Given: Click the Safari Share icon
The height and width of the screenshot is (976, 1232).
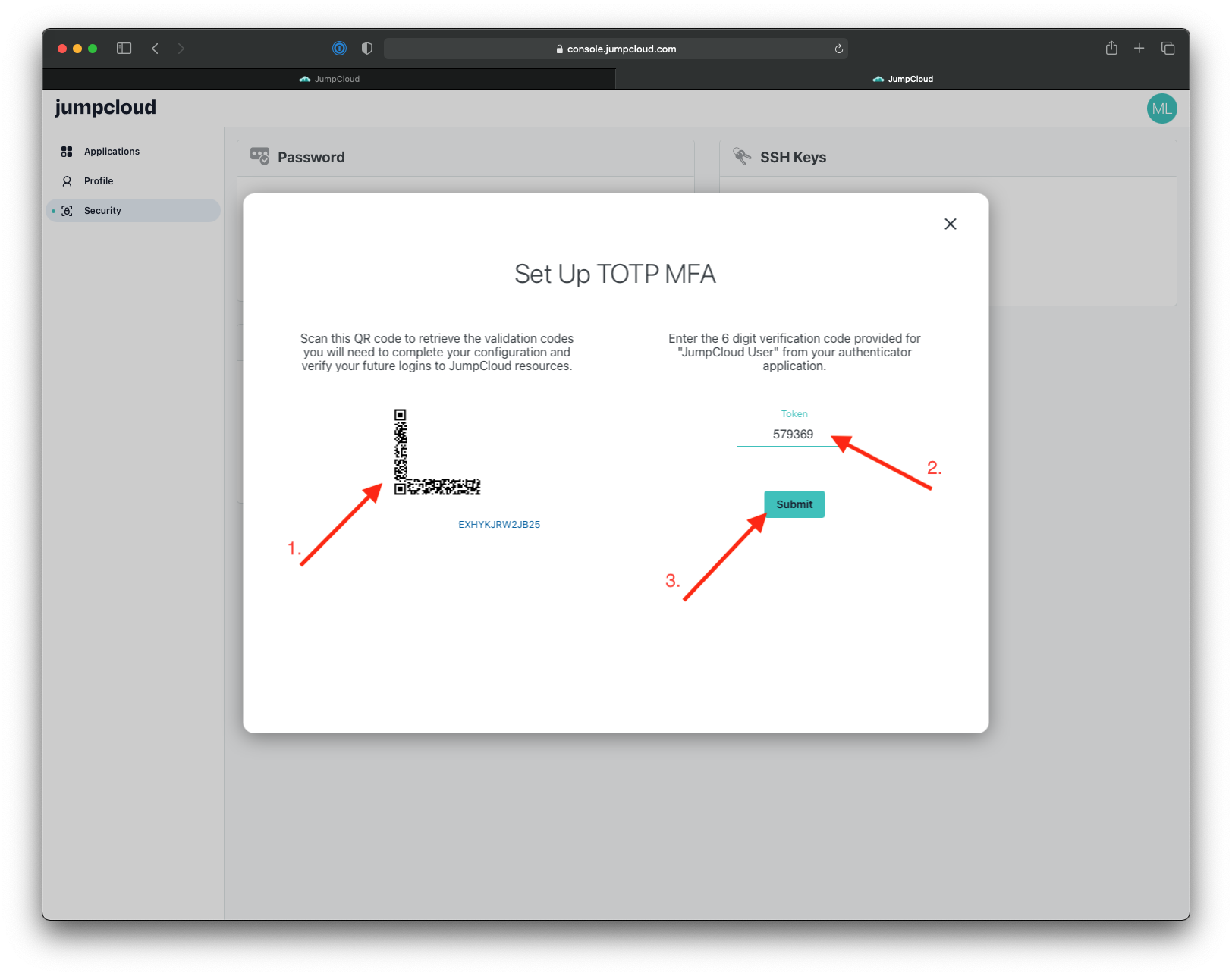Looking at the screenshot, I should 1111,48.
